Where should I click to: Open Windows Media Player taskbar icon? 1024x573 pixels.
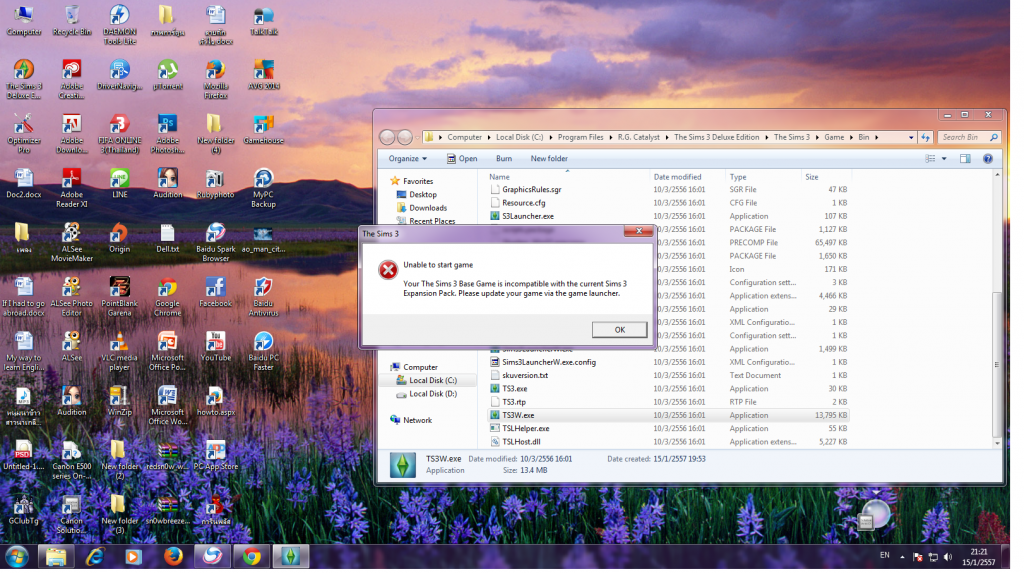(133, 557)
